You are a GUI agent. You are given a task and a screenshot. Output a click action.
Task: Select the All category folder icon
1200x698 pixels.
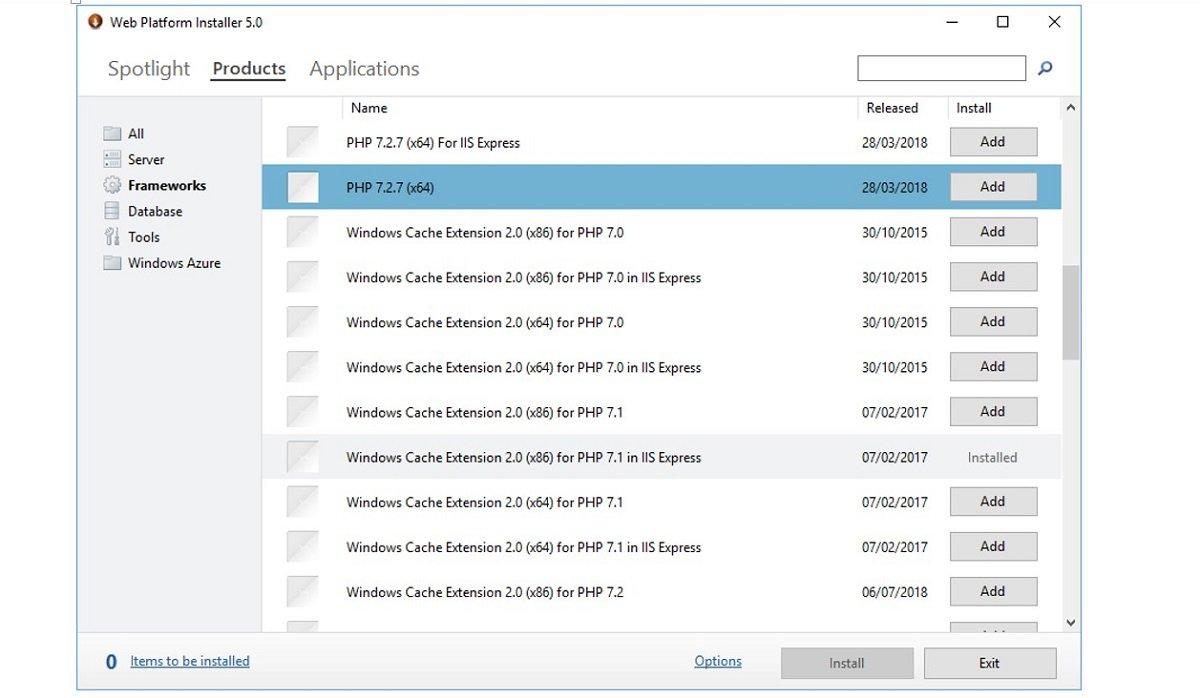[112, 134]
